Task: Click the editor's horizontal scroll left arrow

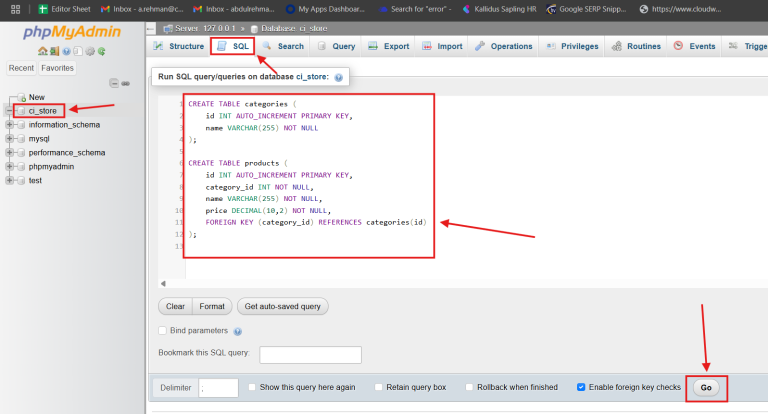Action: click(163, 283)
